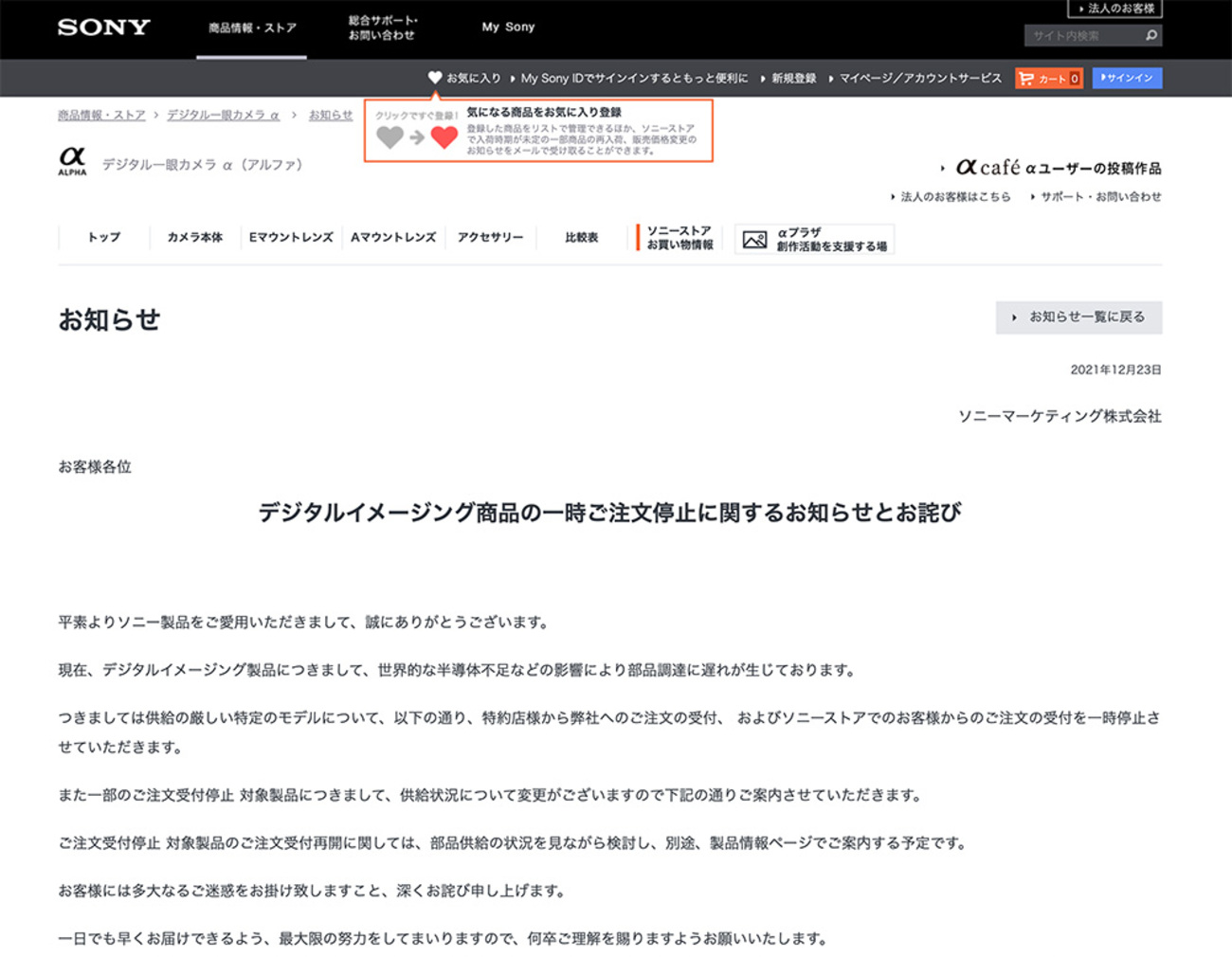The image size is (1232, 957).
Task: Open the ソニーストア お買い物情報 tab
Action: [x=679, y=238]
